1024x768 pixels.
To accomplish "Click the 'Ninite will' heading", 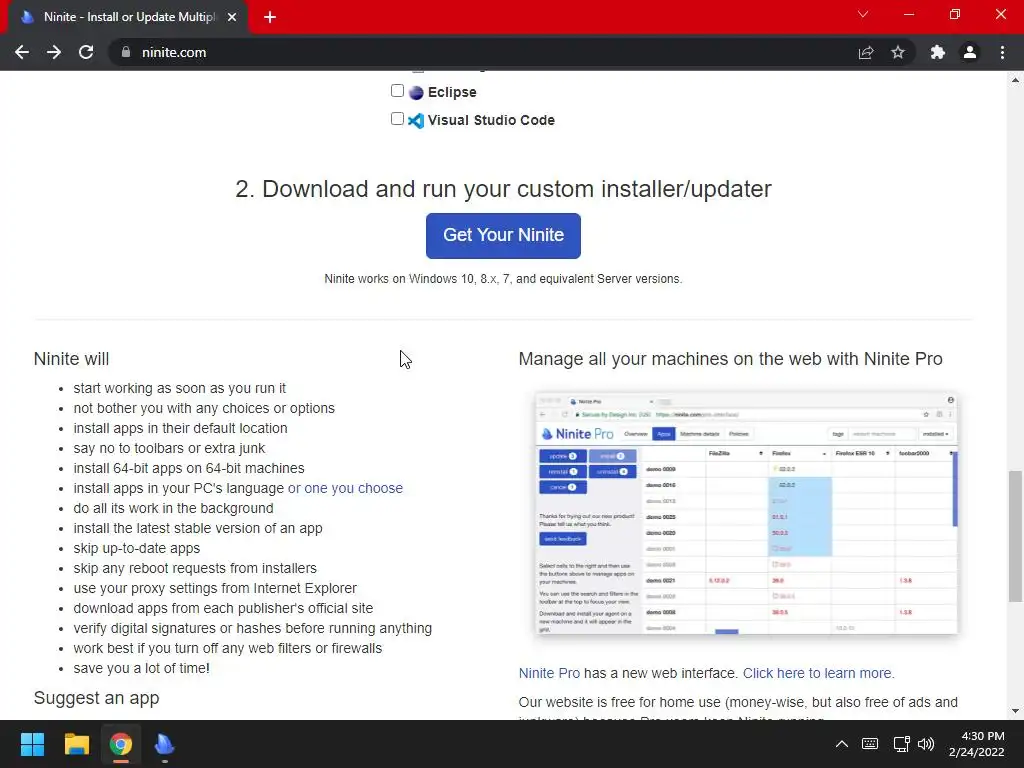I will (71, 359).
